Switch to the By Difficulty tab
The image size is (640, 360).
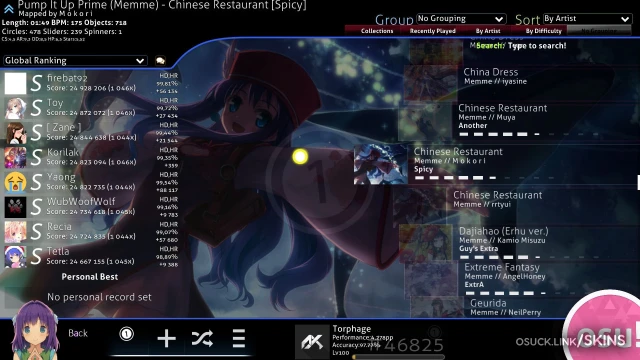click(x=543, y=31)
